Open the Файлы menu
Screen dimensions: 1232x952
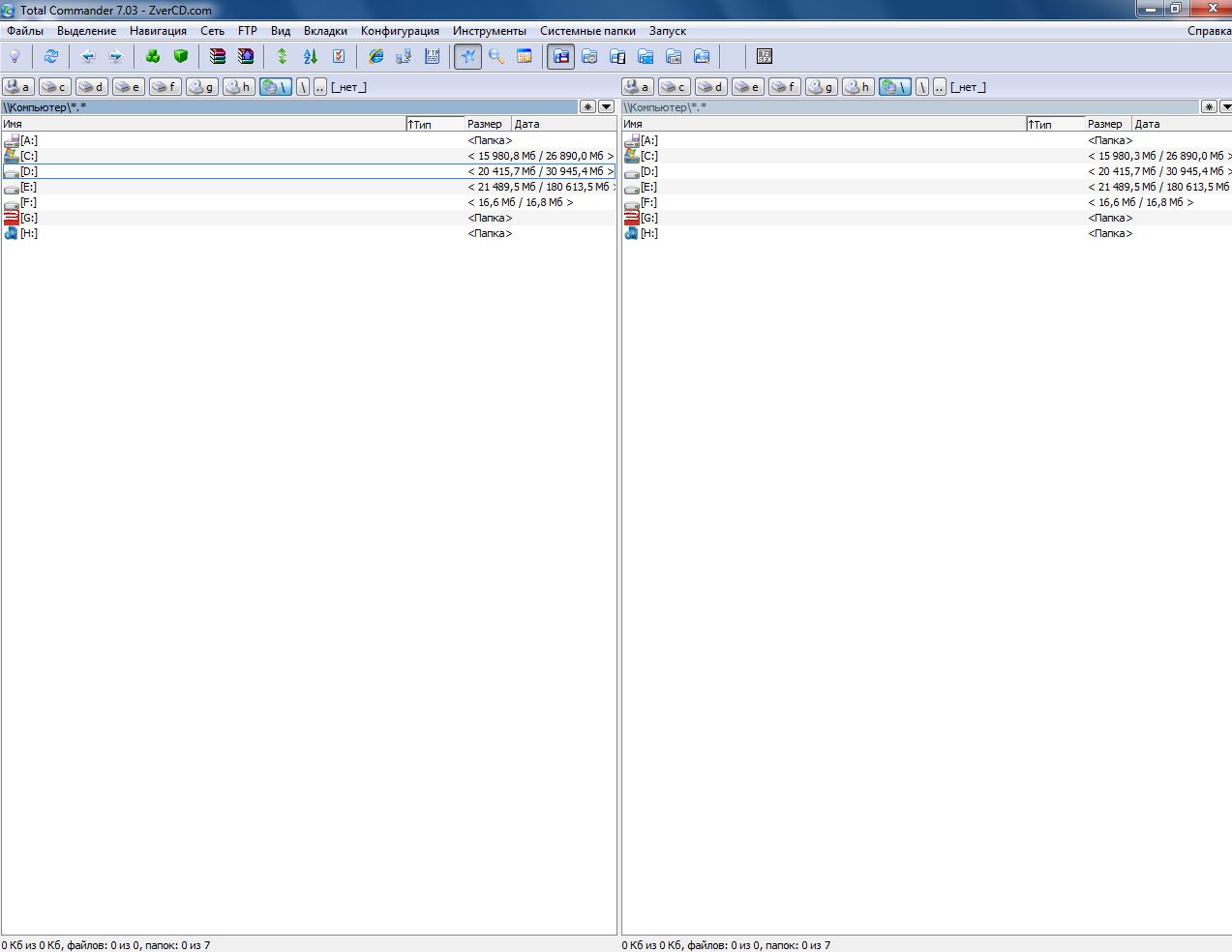click(x=25, y=31)
